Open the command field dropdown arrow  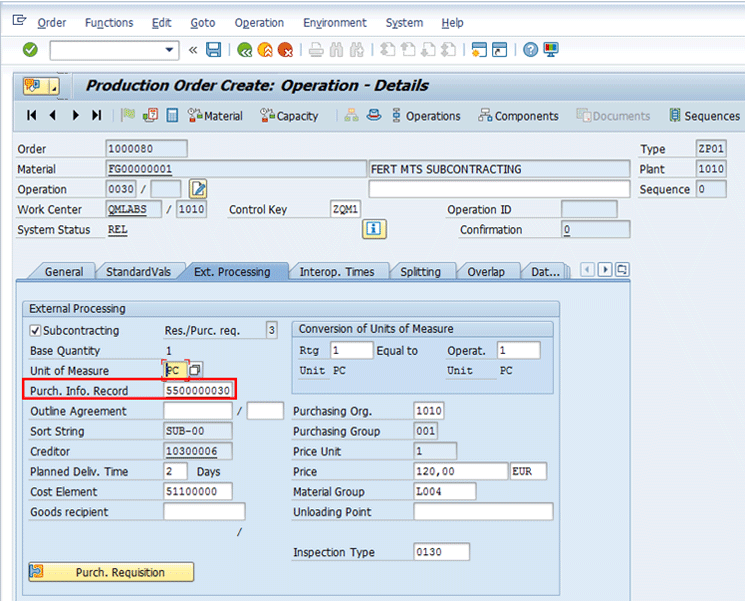[x=169, y=50]
